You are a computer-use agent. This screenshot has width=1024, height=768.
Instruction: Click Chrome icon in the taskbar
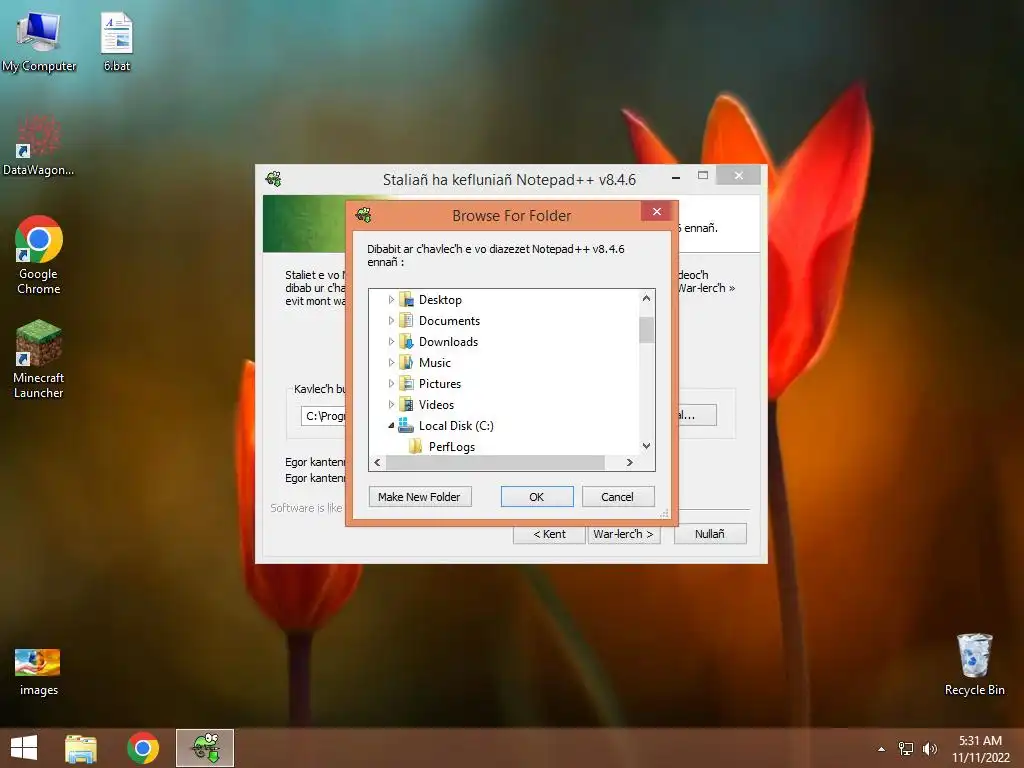point(143,748)
